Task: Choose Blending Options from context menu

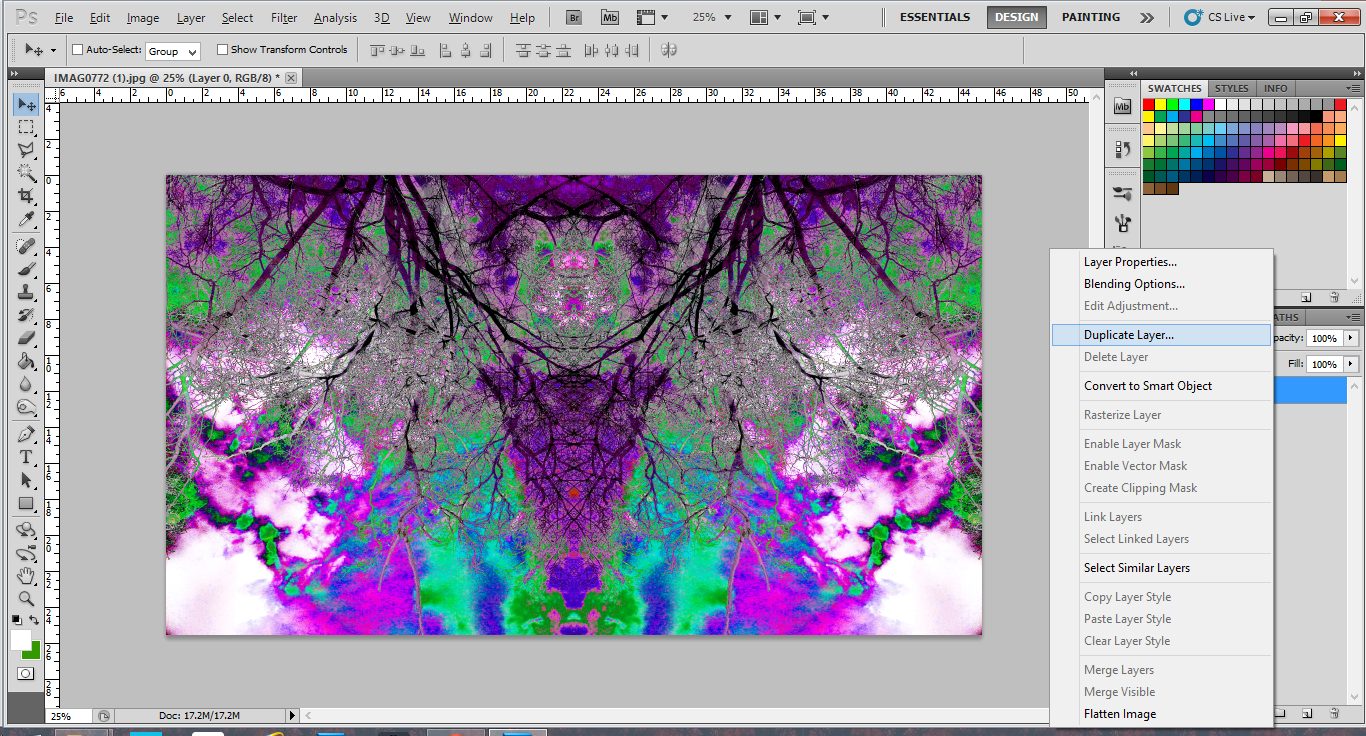Action: [1160, 284]
